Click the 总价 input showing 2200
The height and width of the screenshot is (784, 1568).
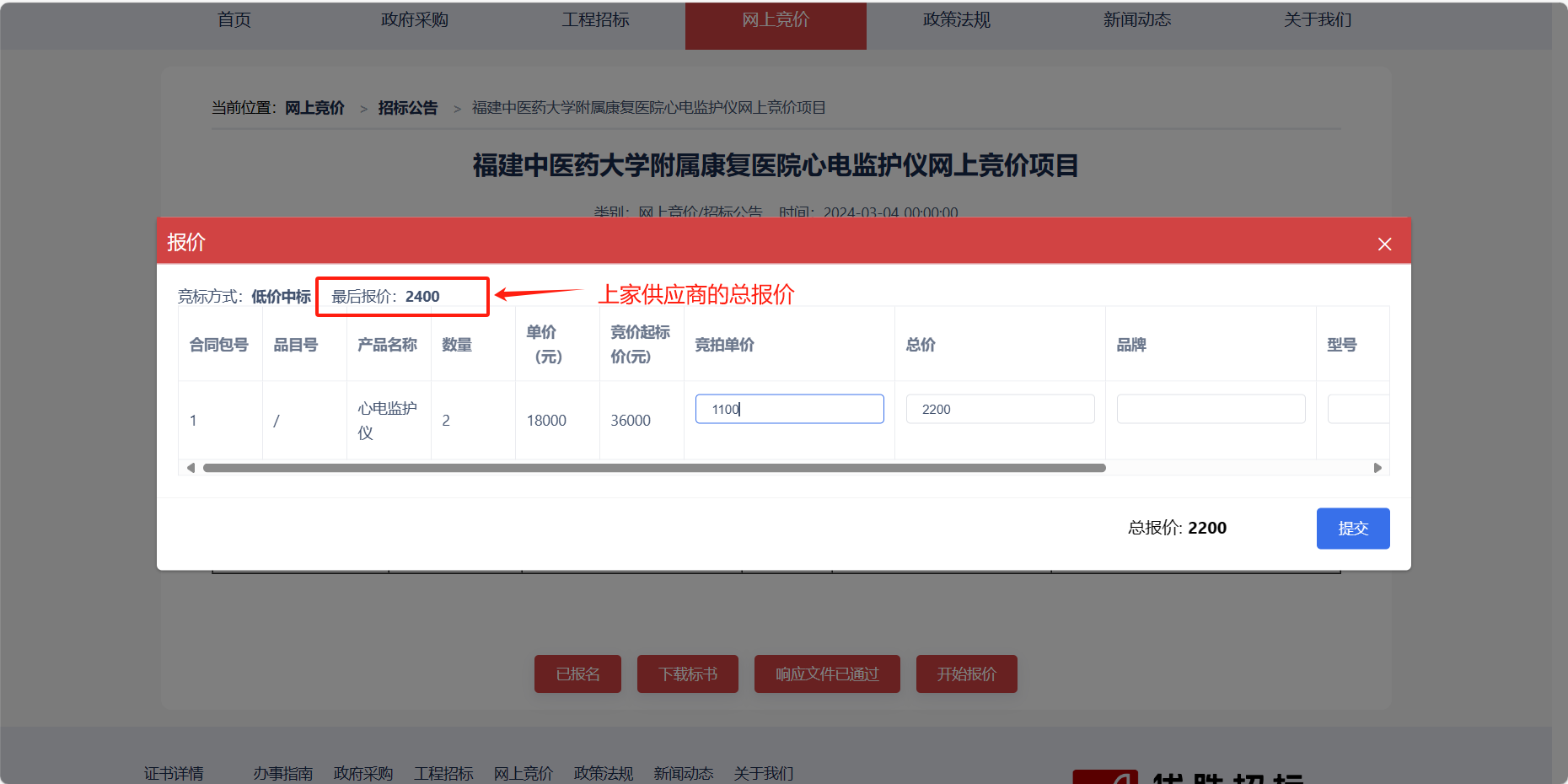999,409
